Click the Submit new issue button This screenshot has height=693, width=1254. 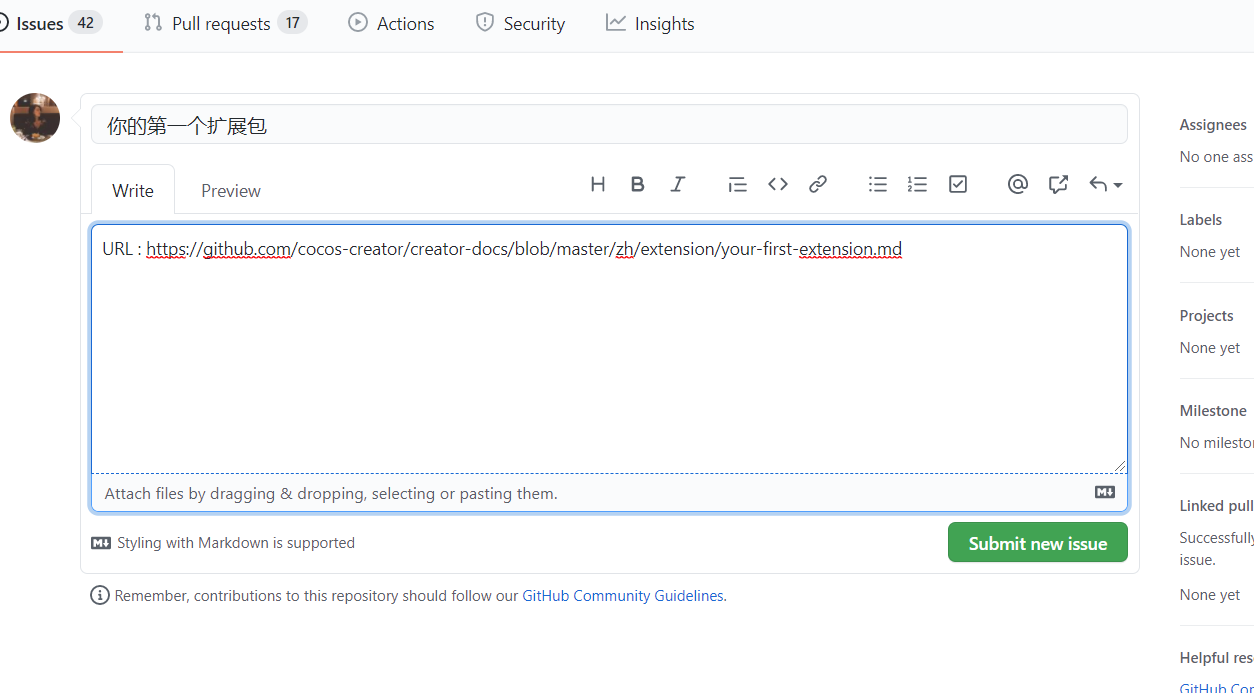[1038, 543]
